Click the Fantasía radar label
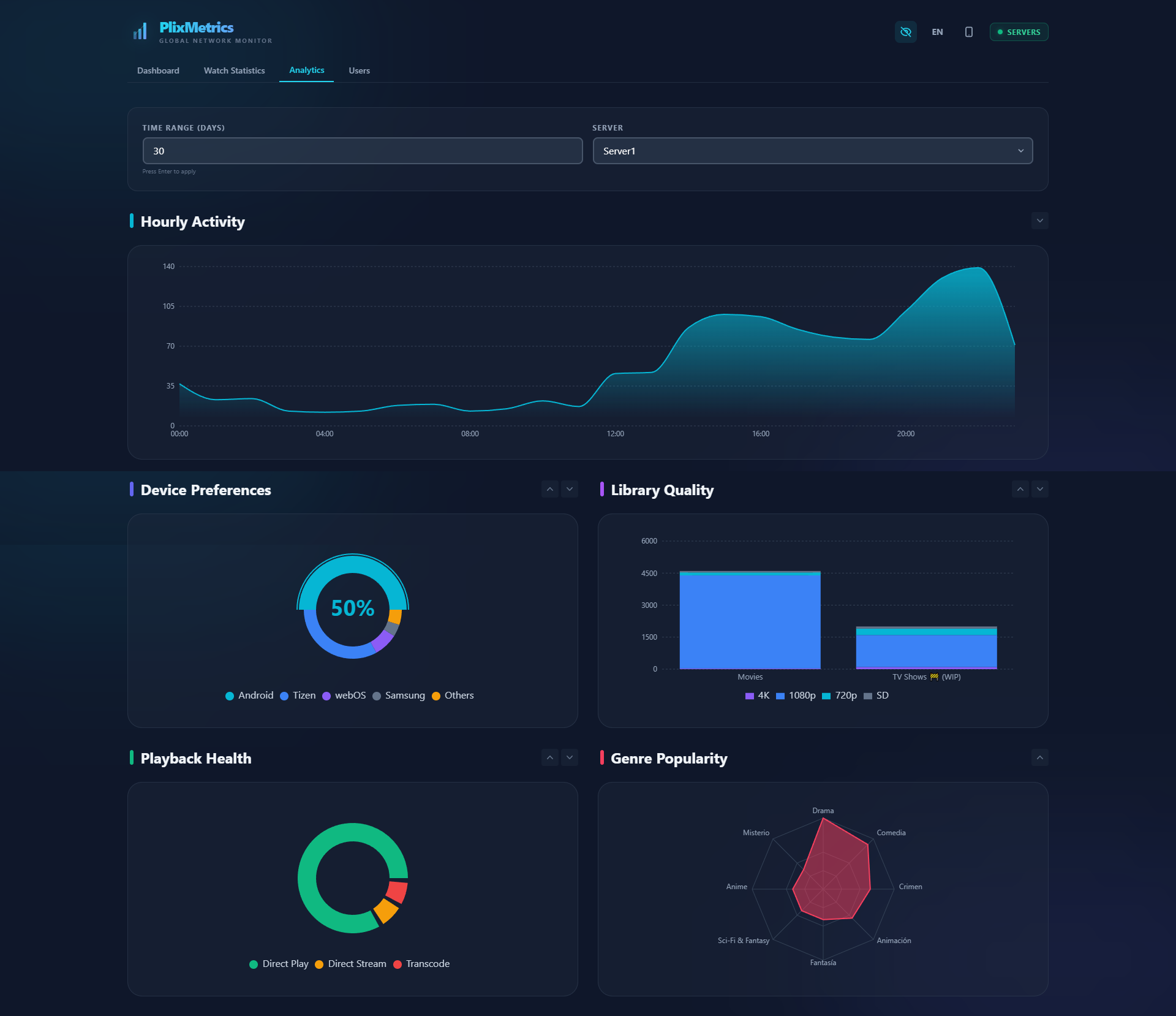The image size is (1176, 1016). [x=823, y=963]
